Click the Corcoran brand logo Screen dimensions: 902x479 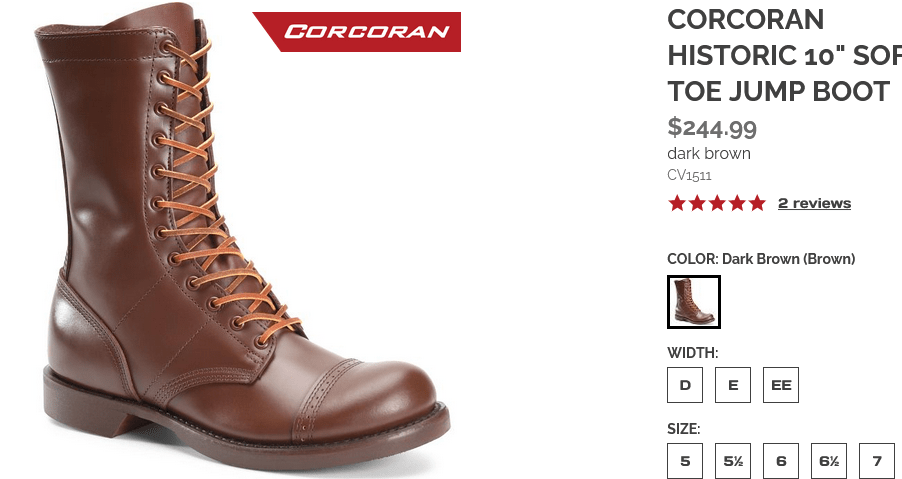click(x=357, y=32)
